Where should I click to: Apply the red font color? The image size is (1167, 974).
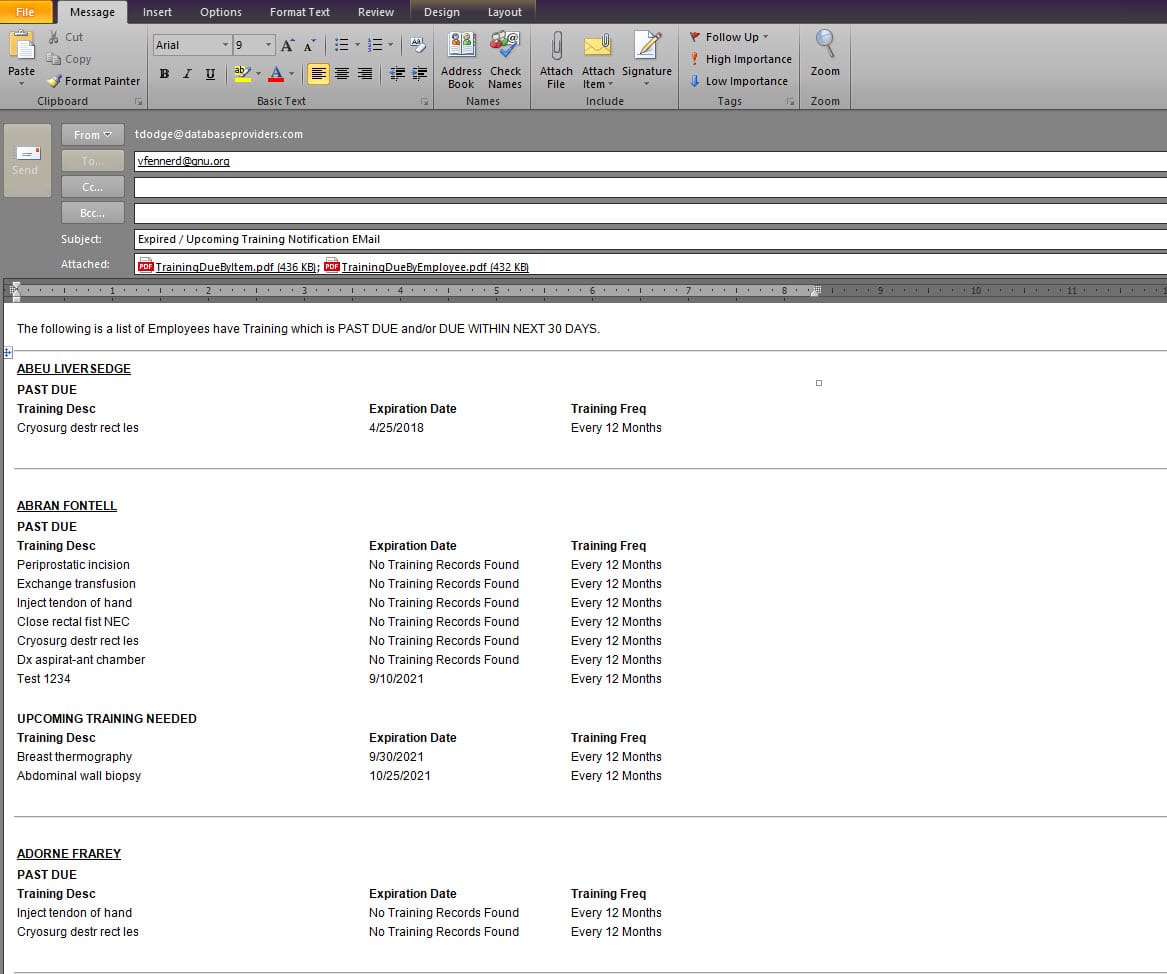pos(276,74)
